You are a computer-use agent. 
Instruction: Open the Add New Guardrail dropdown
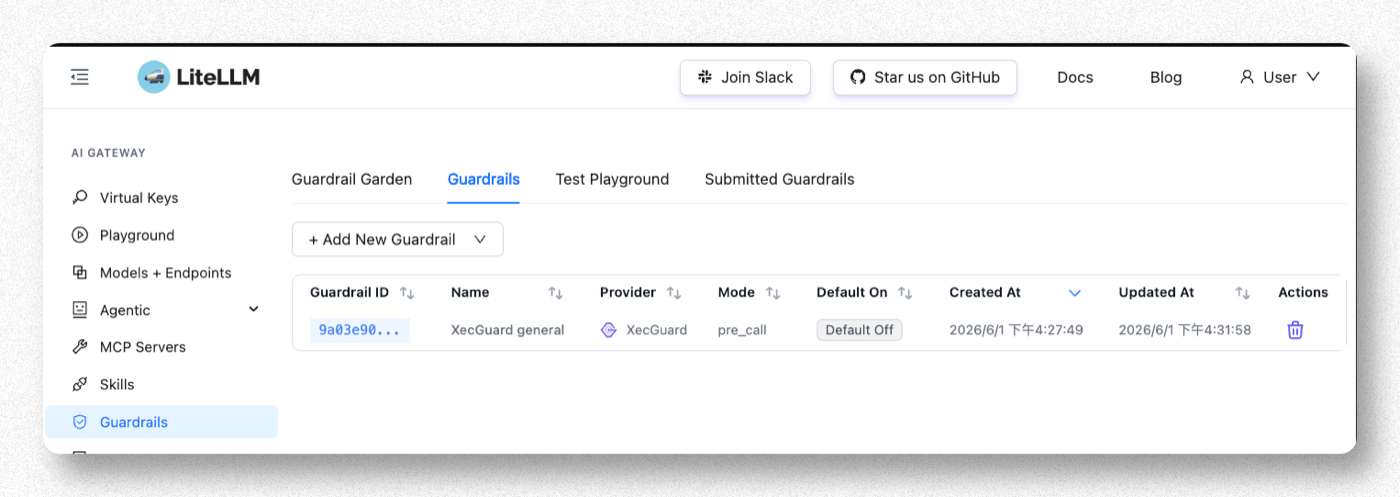(398, 239)
